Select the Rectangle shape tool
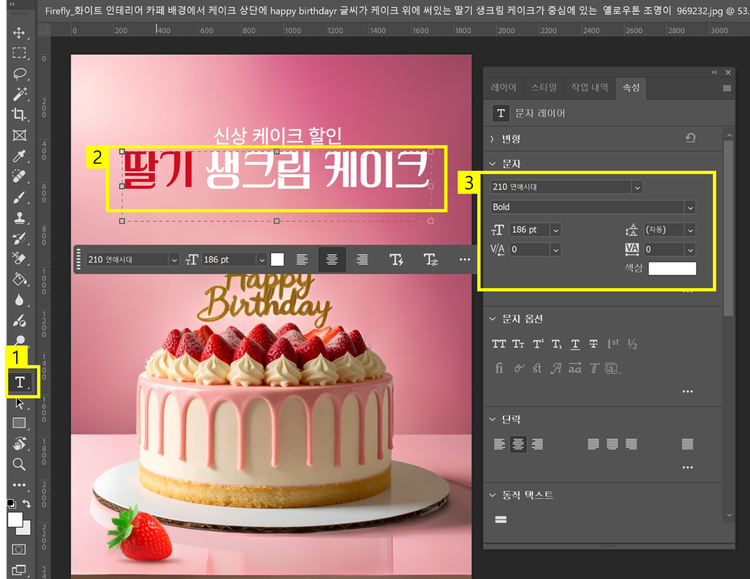The width and height of the screenshot is (750, 579). click(19, 423)
